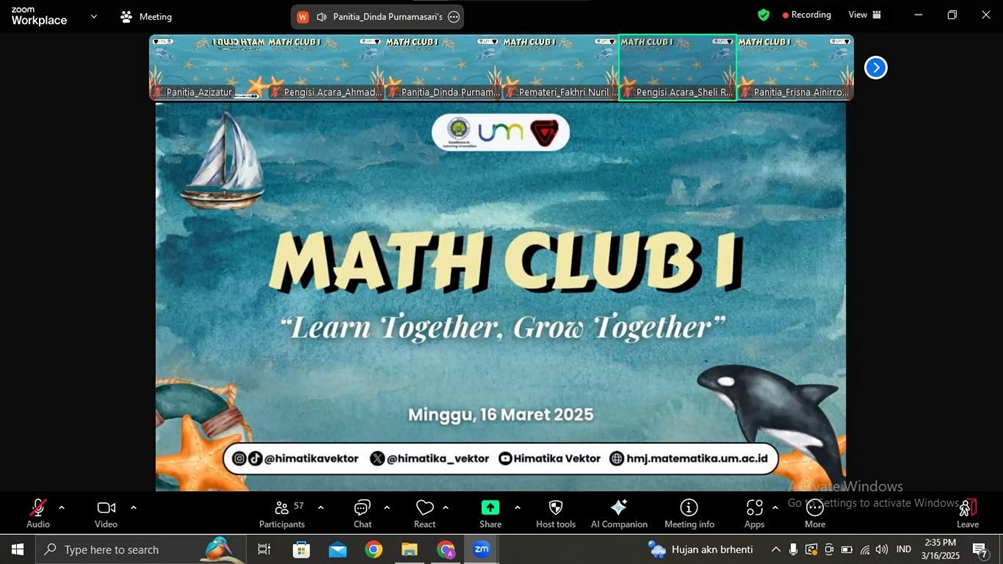The height and width of the screenshot is (564, 1003).
Task: Click the microphone tray icon
Action: tap(793, 549)
